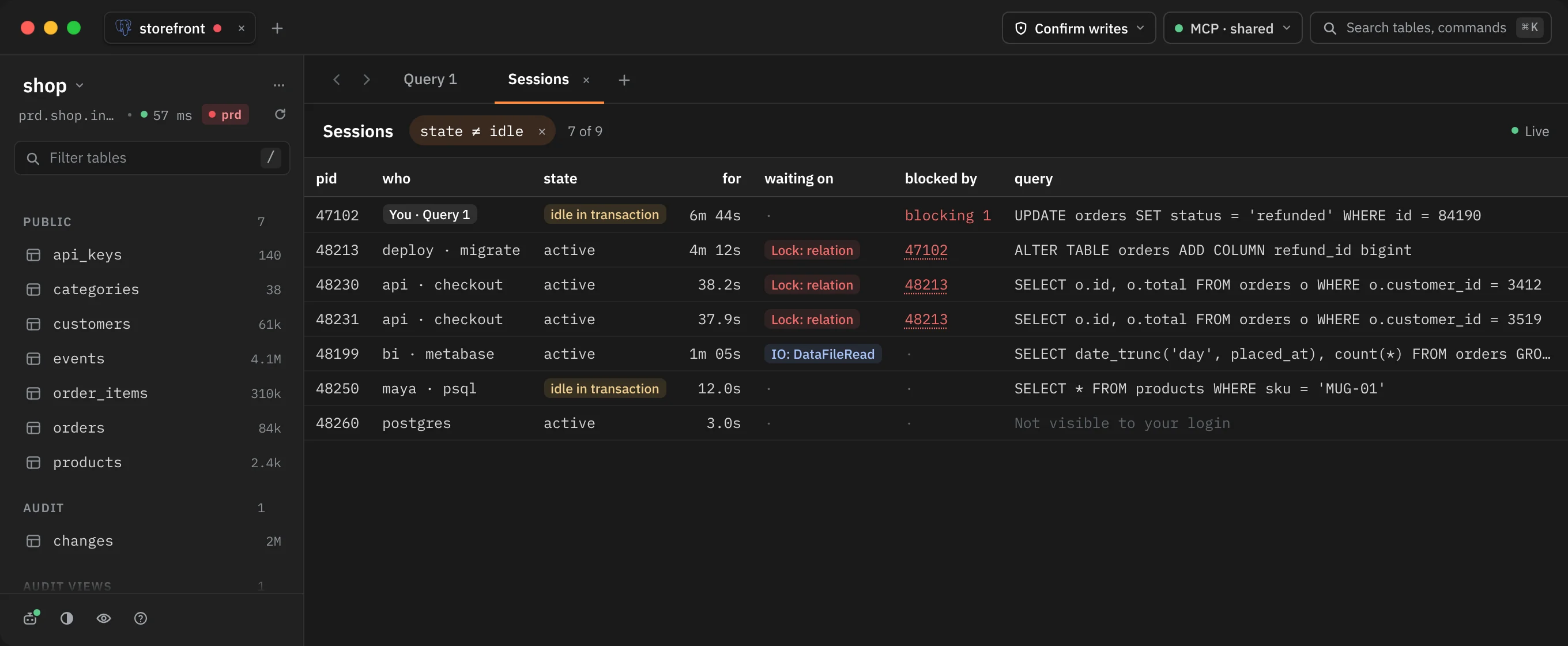Screen dimensions: 1568x646
Task: Toggle the Live updates indicator
Action: (1529, 132)
